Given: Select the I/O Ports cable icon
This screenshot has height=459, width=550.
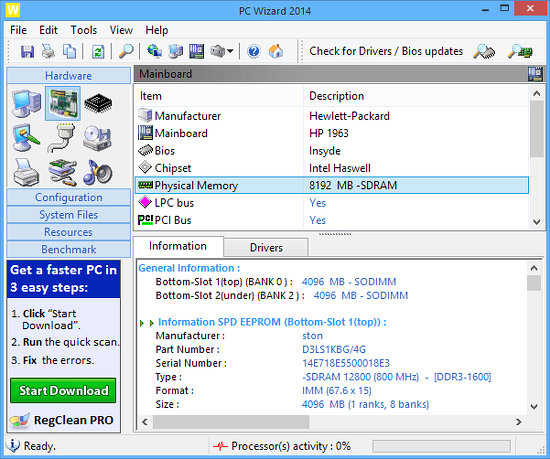Looking at the screenshot, I should click(x=62, y=138).
